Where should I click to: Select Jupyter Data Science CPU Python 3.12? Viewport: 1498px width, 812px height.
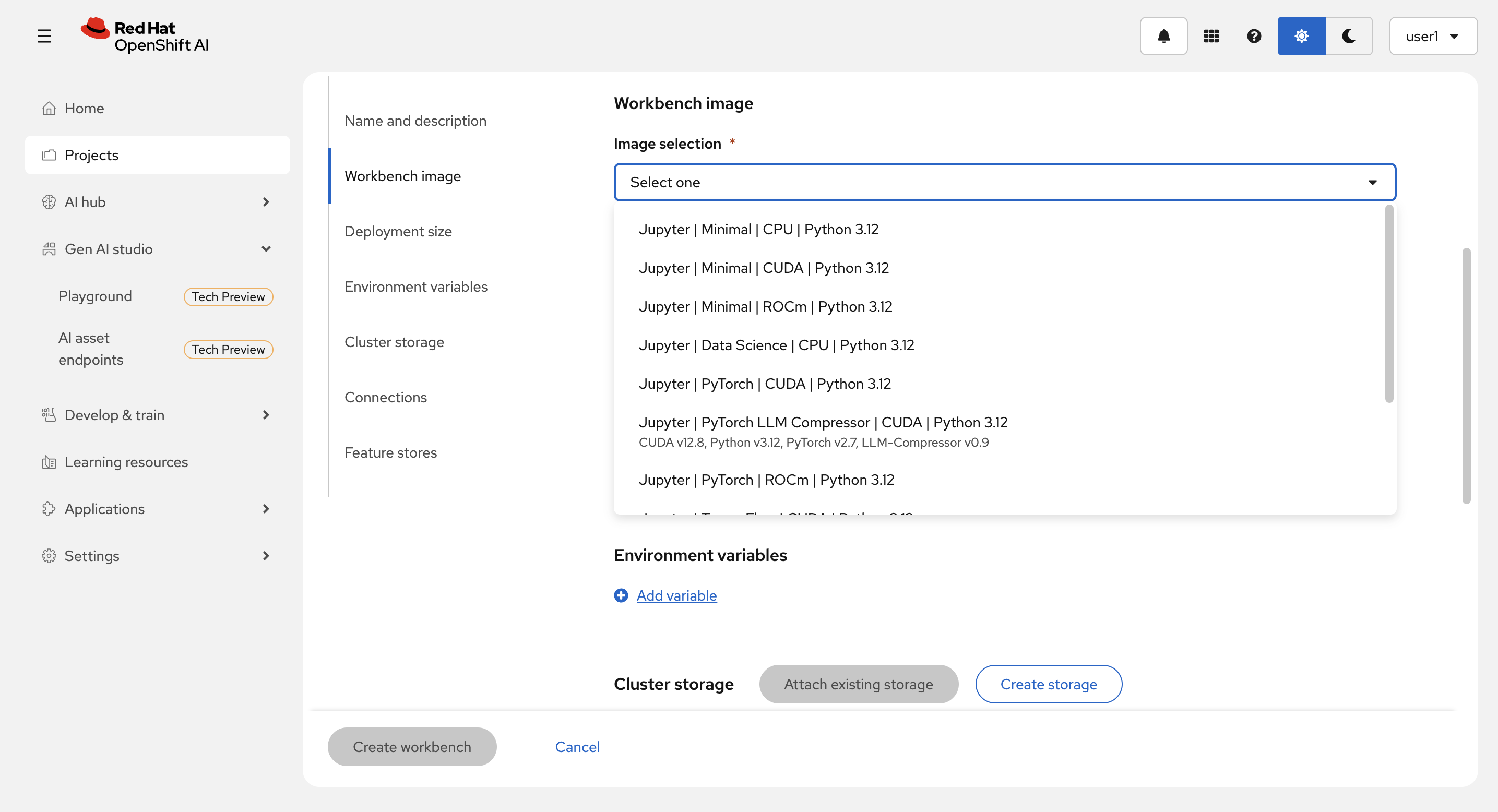point(776,344)
